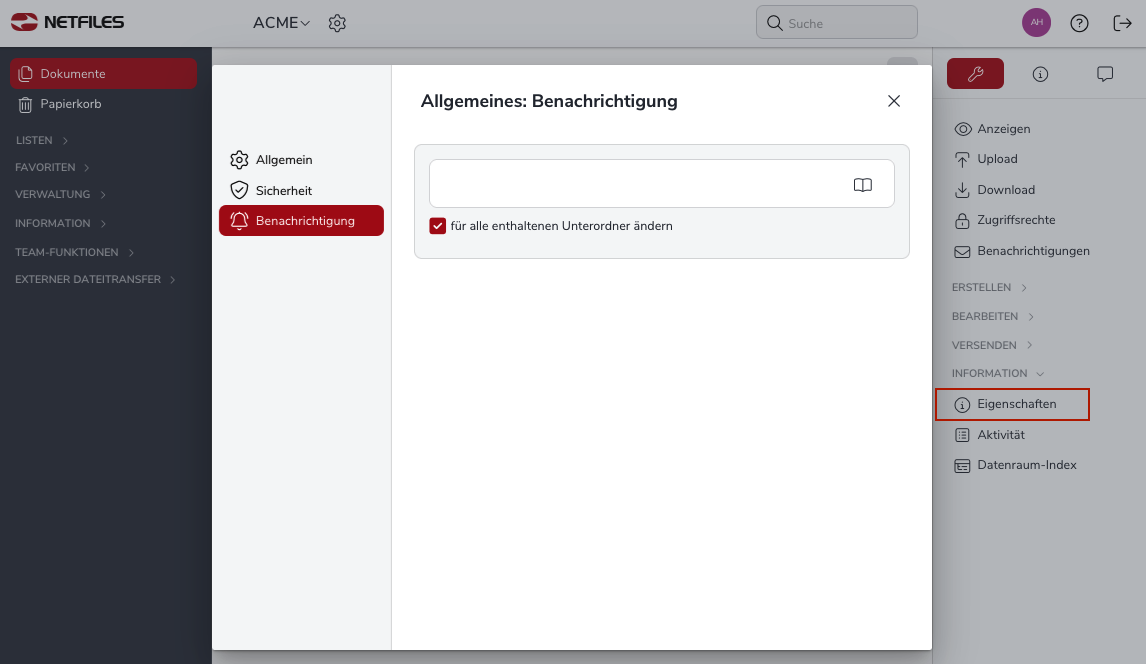Expand the ERSTELLEN section
Screen dimensions: 1146x664
coord(989,288)
